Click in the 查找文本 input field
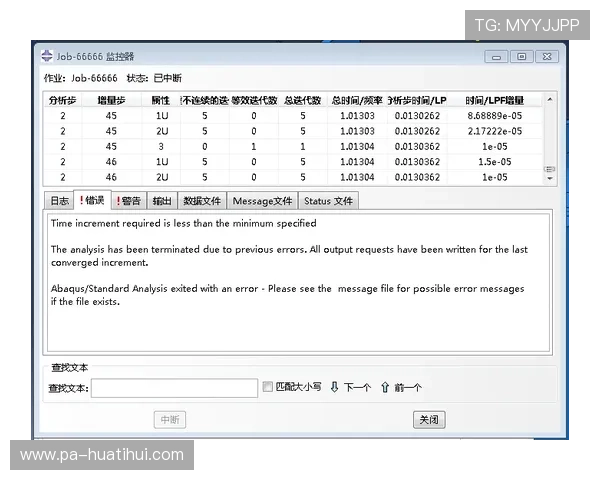600x480 pixels. coord(174,388)
